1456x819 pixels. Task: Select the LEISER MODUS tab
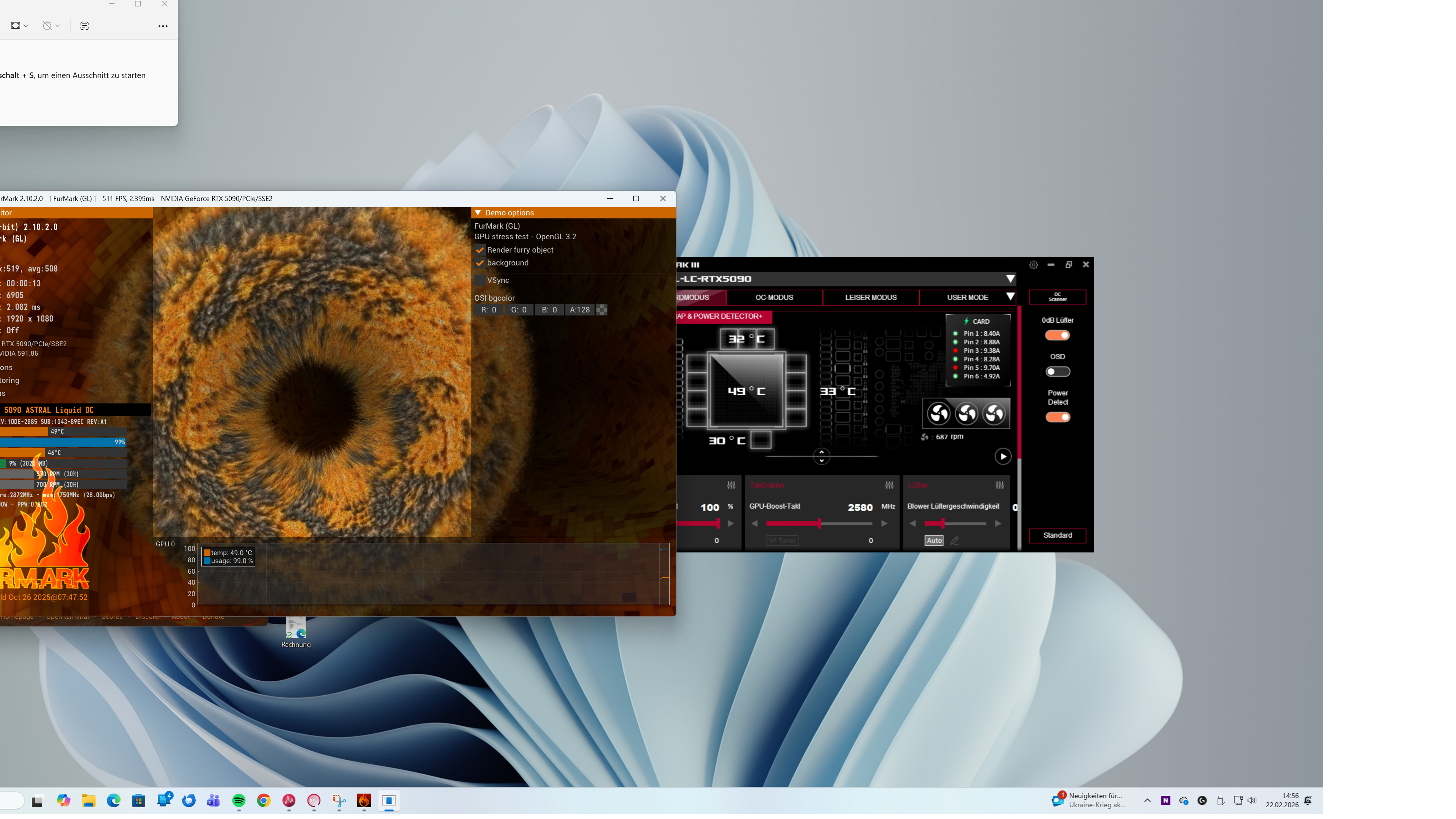tap(871, 297)
